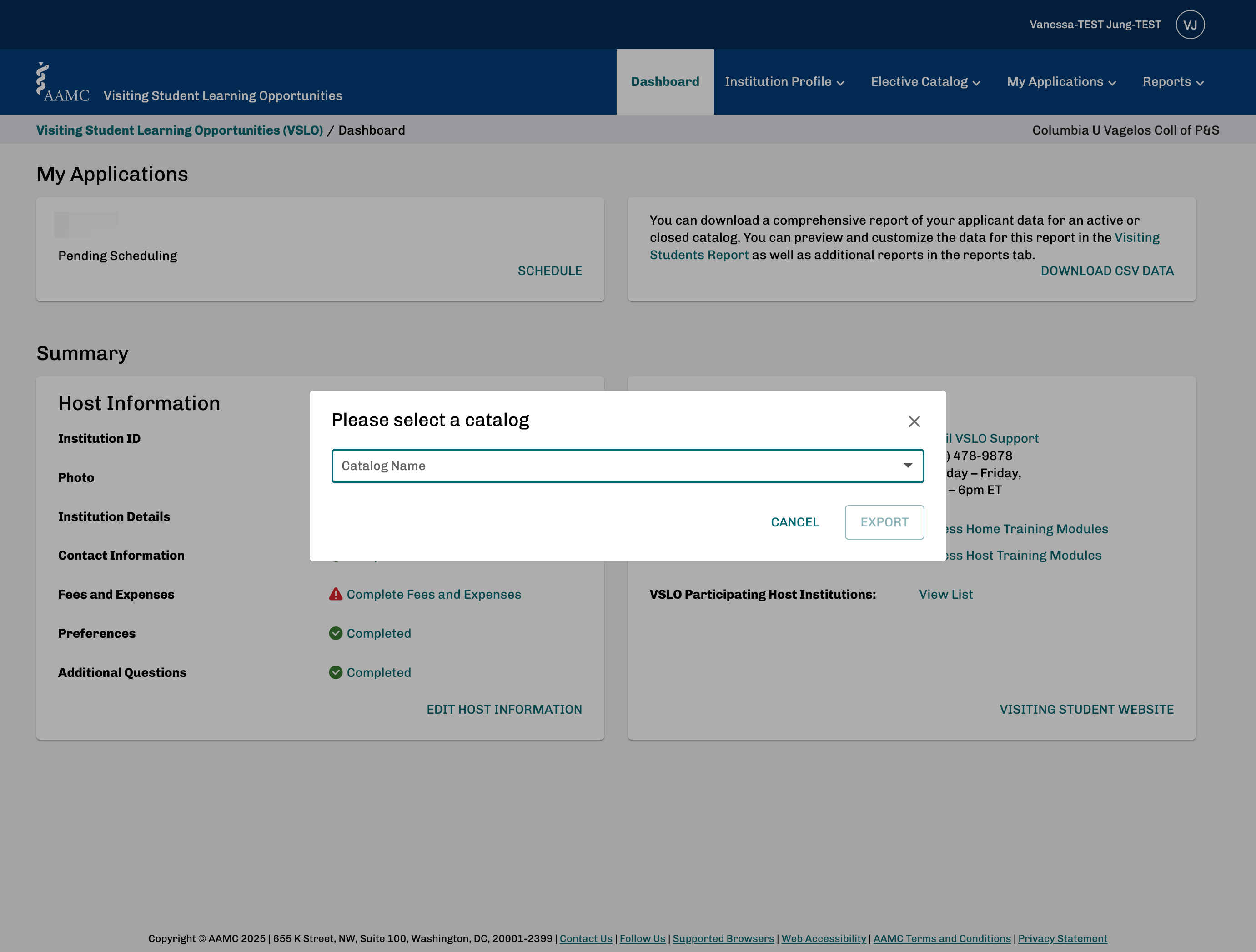Image resolution: width=1256 pixels, height=952 pixels.
Task: Open the VSLO Support email link
Action: click(x=993, y=438)
